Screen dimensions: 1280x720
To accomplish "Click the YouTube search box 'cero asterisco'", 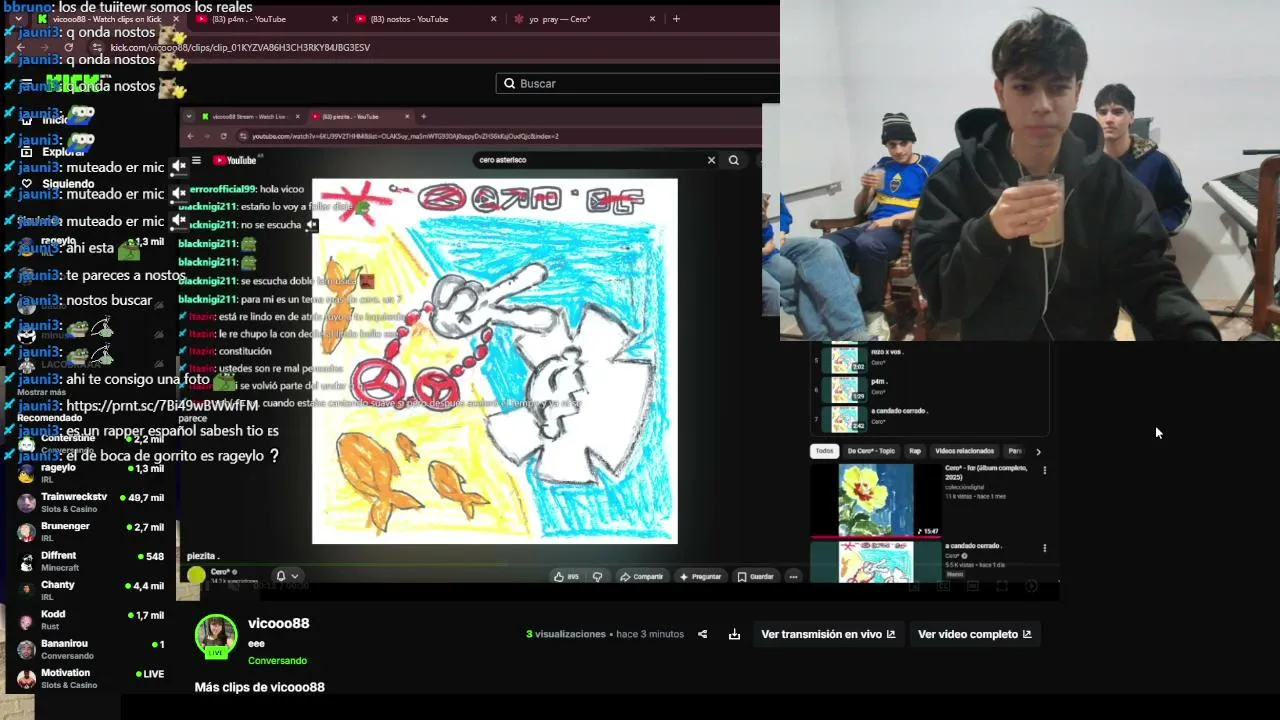I will click(590, 160).
